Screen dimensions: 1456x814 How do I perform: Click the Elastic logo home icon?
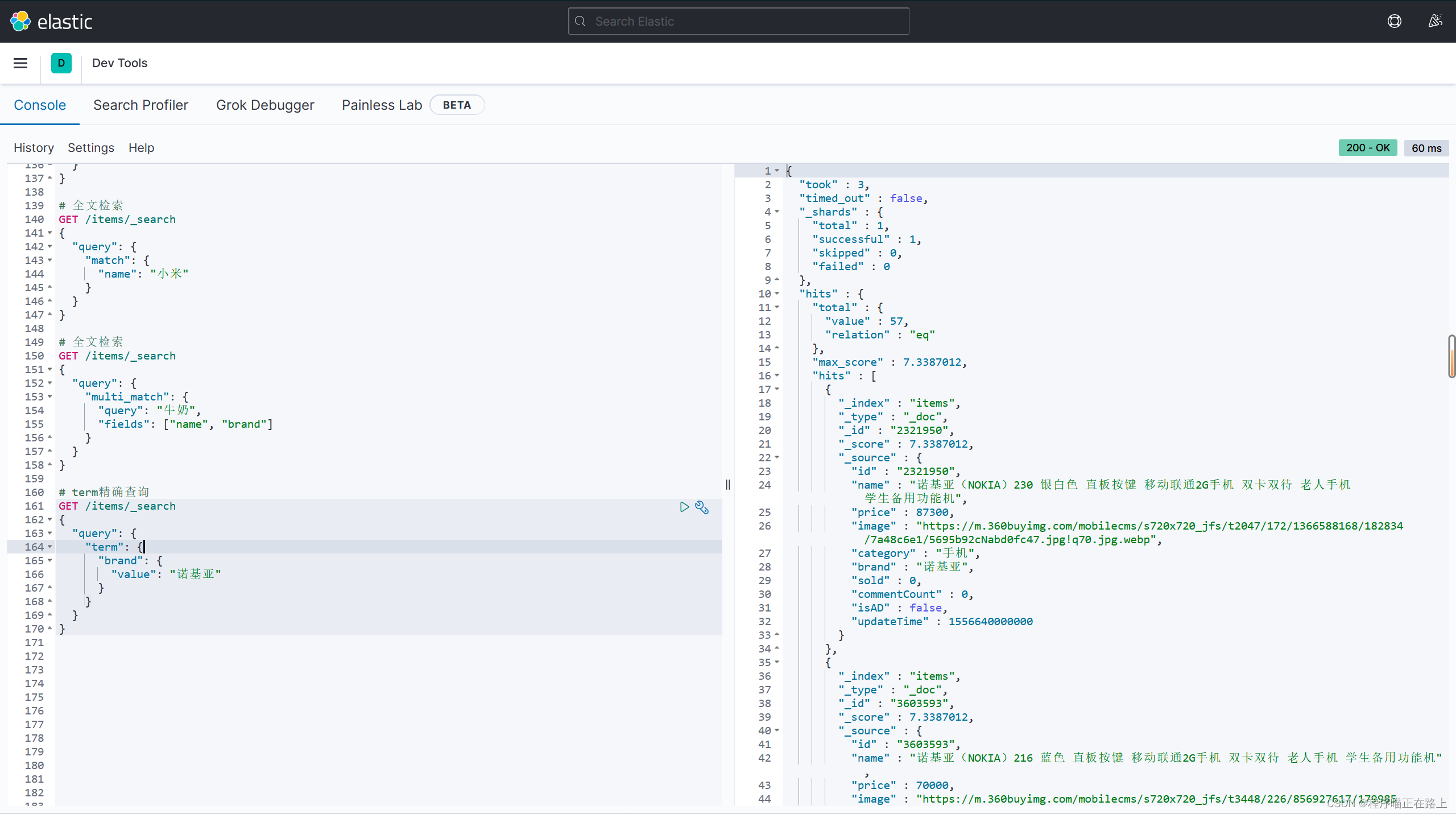[x=20, y=21]
